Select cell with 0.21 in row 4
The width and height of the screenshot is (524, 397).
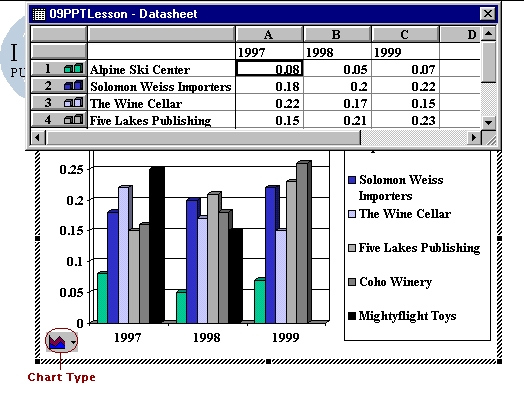click(x=337, y=119)
